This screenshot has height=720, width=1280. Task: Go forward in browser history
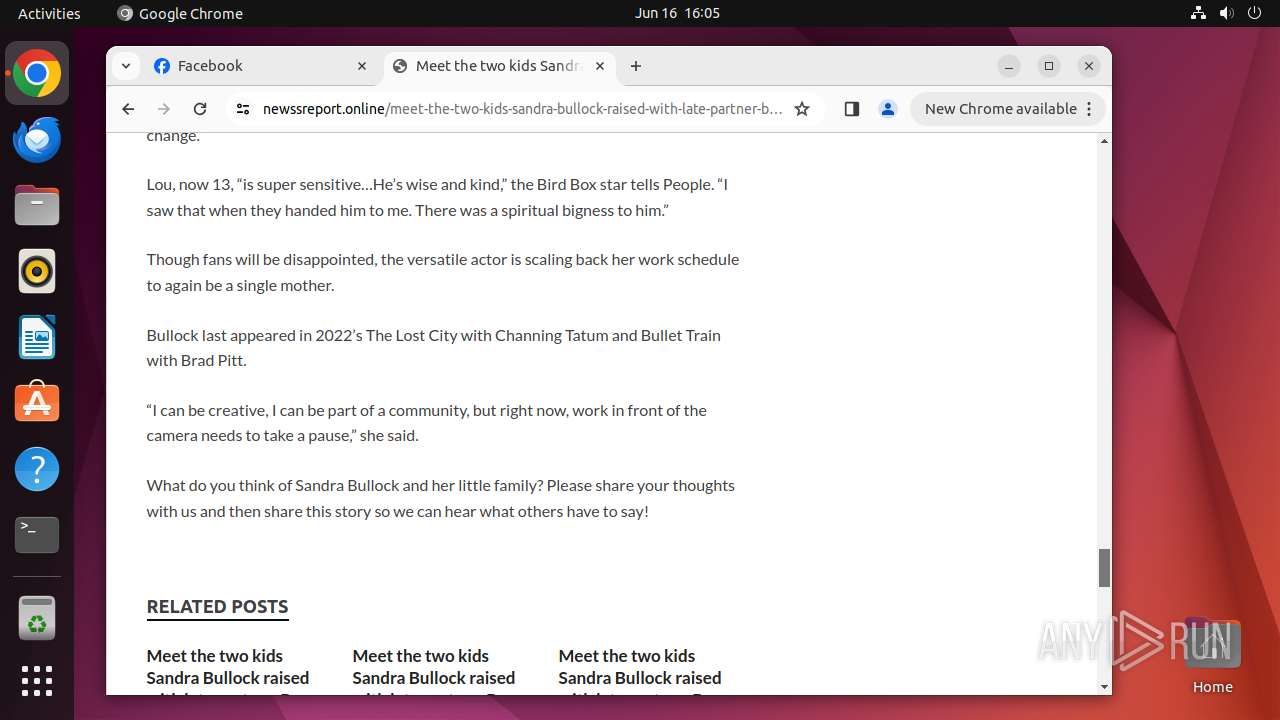point(164,109)
